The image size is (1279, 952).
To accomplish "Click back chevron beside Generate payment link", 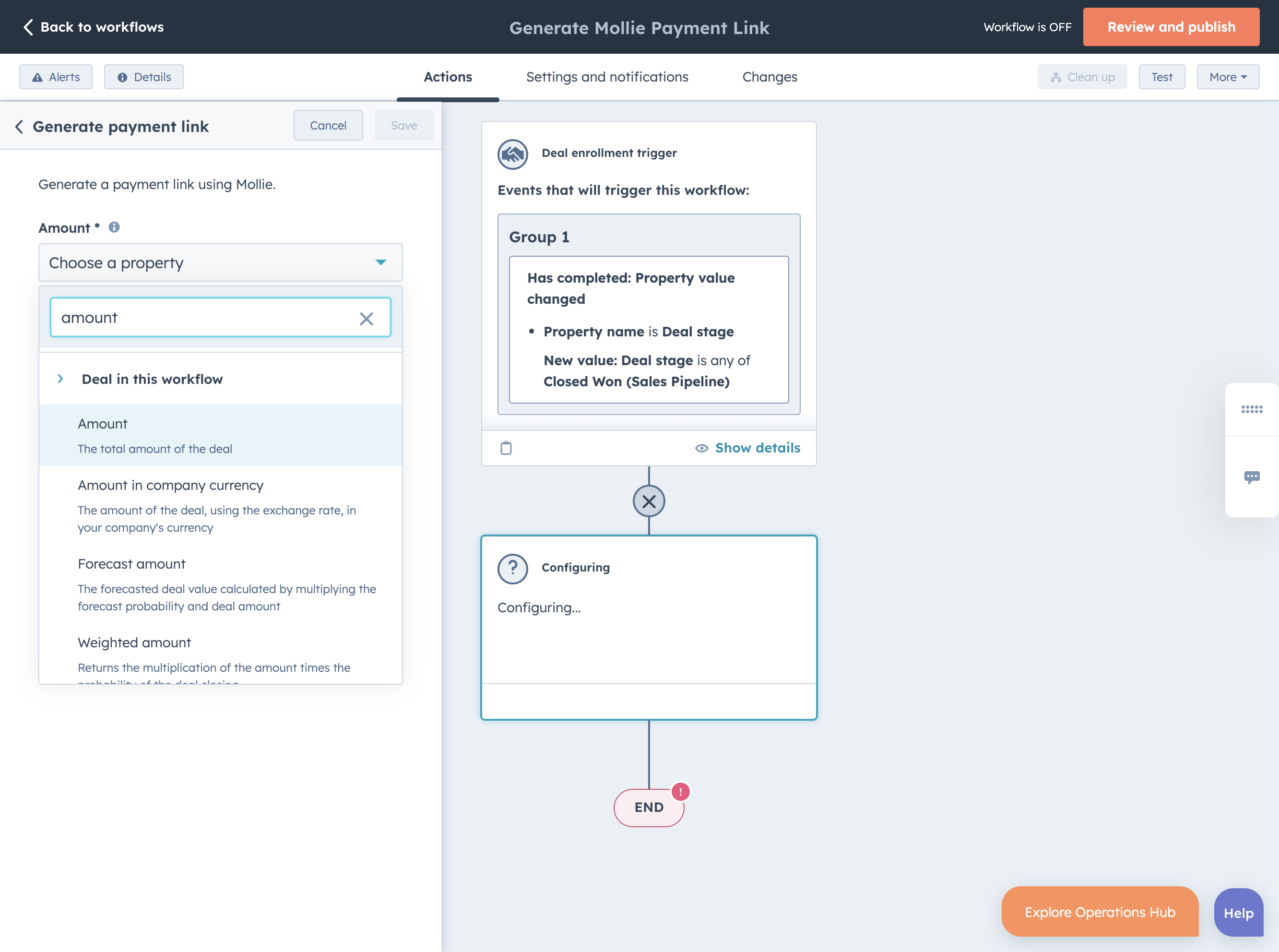I will 19,126.
